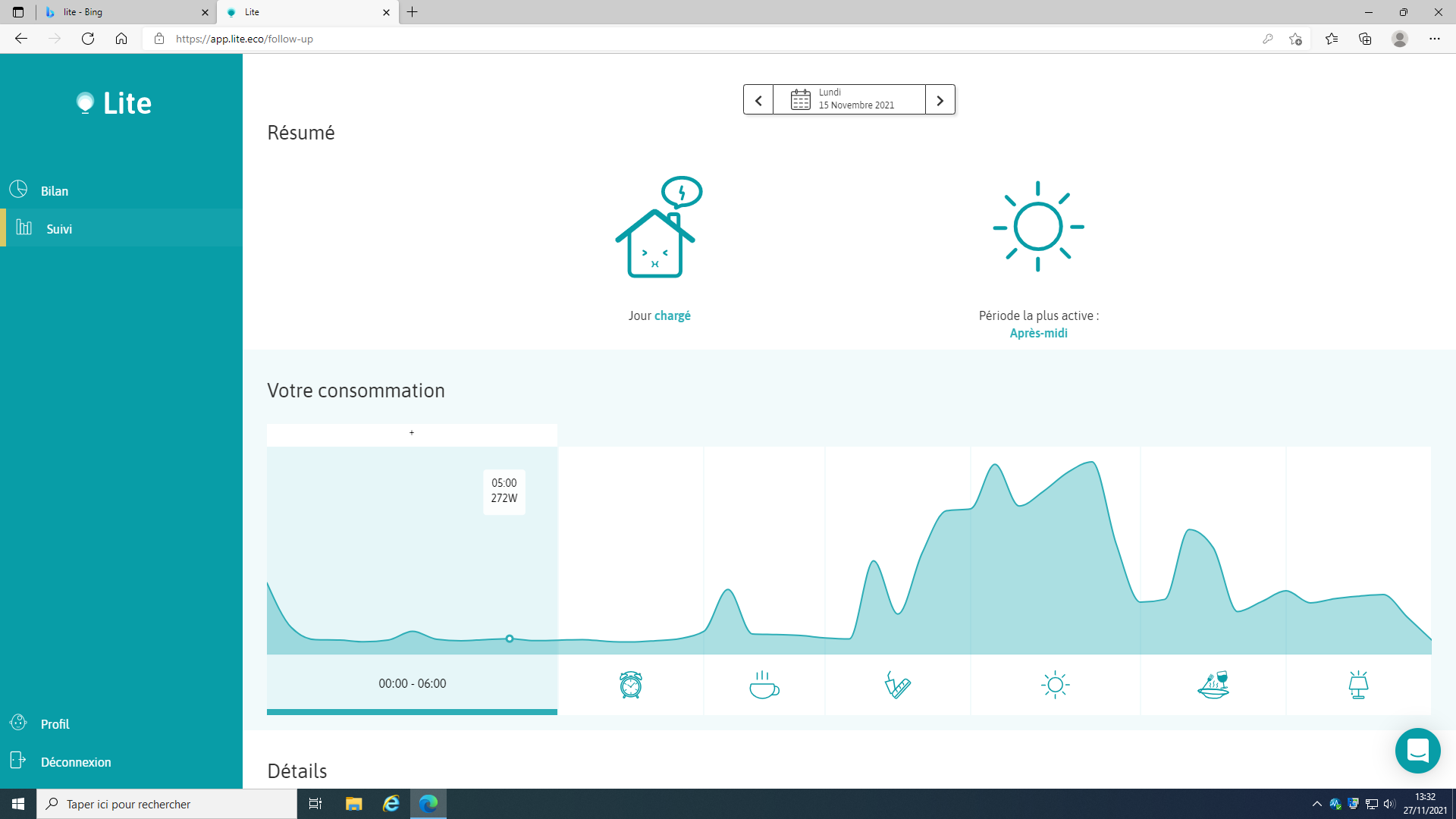Screen dimensions: 1456x819
Task: Go to the previous day arrow
Action: pyautogui.click(x=758, y=100)
